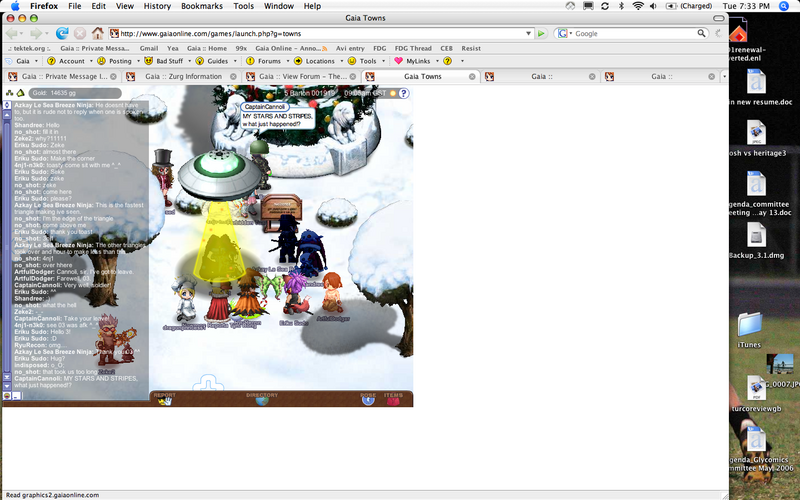Click the Locations arrow icon in toolbar

click(x=298, y=61)
